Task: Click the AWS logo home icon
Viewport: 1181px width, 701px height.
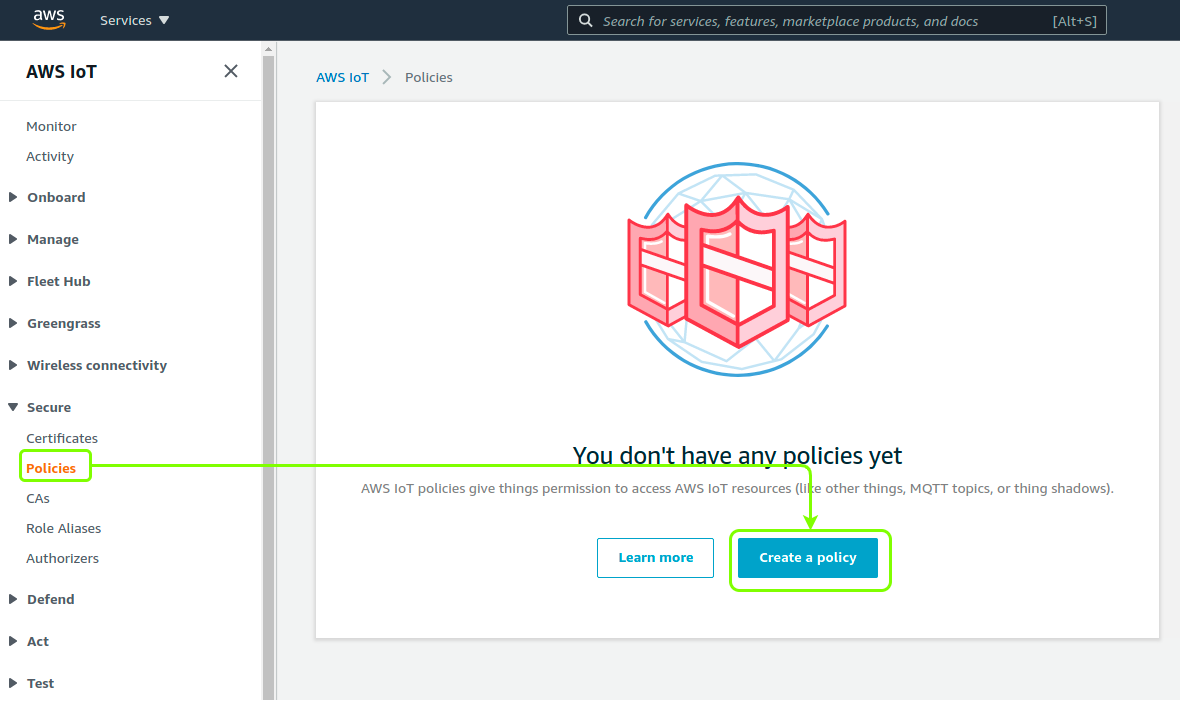Action: (x=49, y=20)
